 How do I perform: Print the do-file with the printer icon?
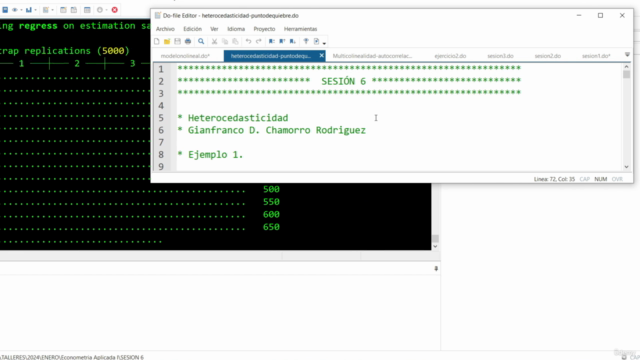[x=188, y=41]
